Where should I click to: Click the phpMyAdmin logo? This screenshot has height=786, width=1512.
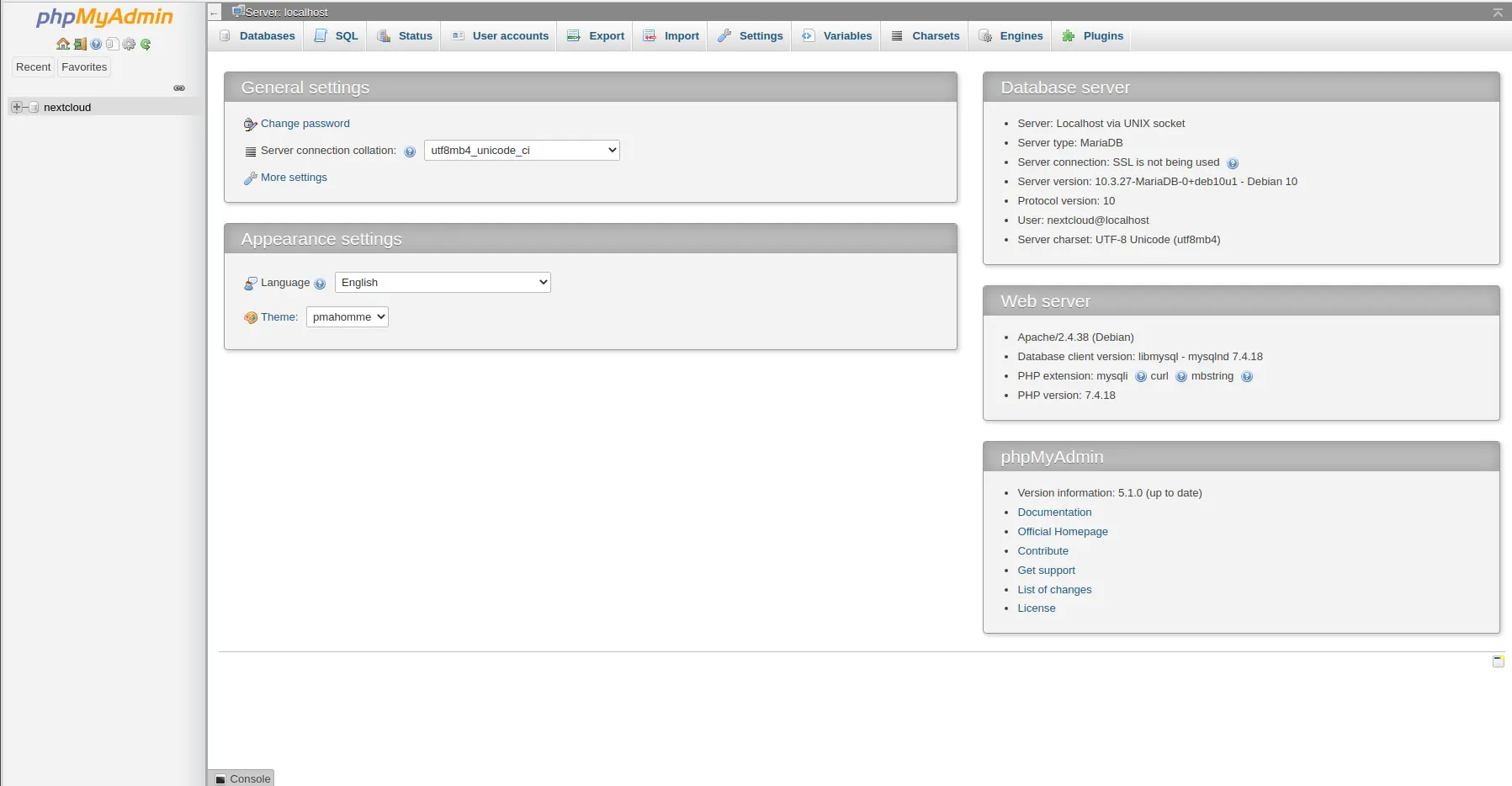[103, 17]
